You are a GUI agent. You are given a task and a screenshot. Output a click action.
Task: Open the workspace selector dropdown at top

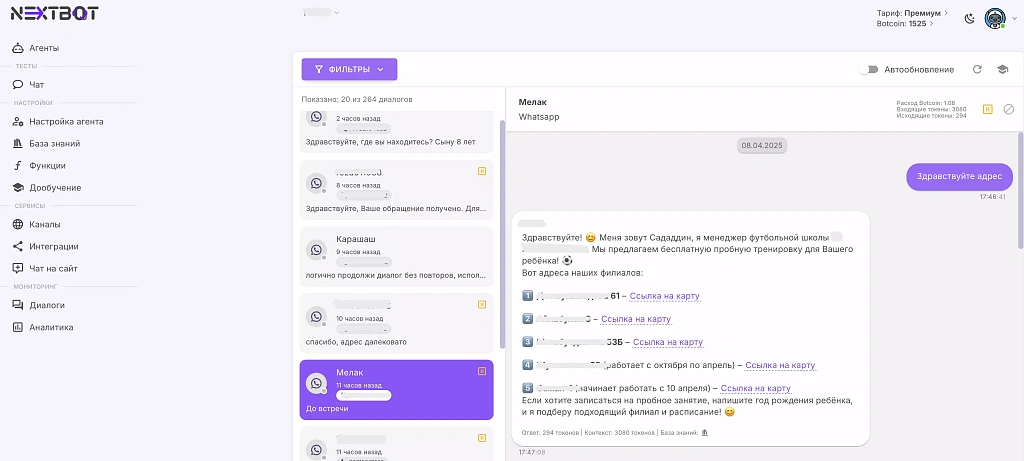tap(321, 12)
